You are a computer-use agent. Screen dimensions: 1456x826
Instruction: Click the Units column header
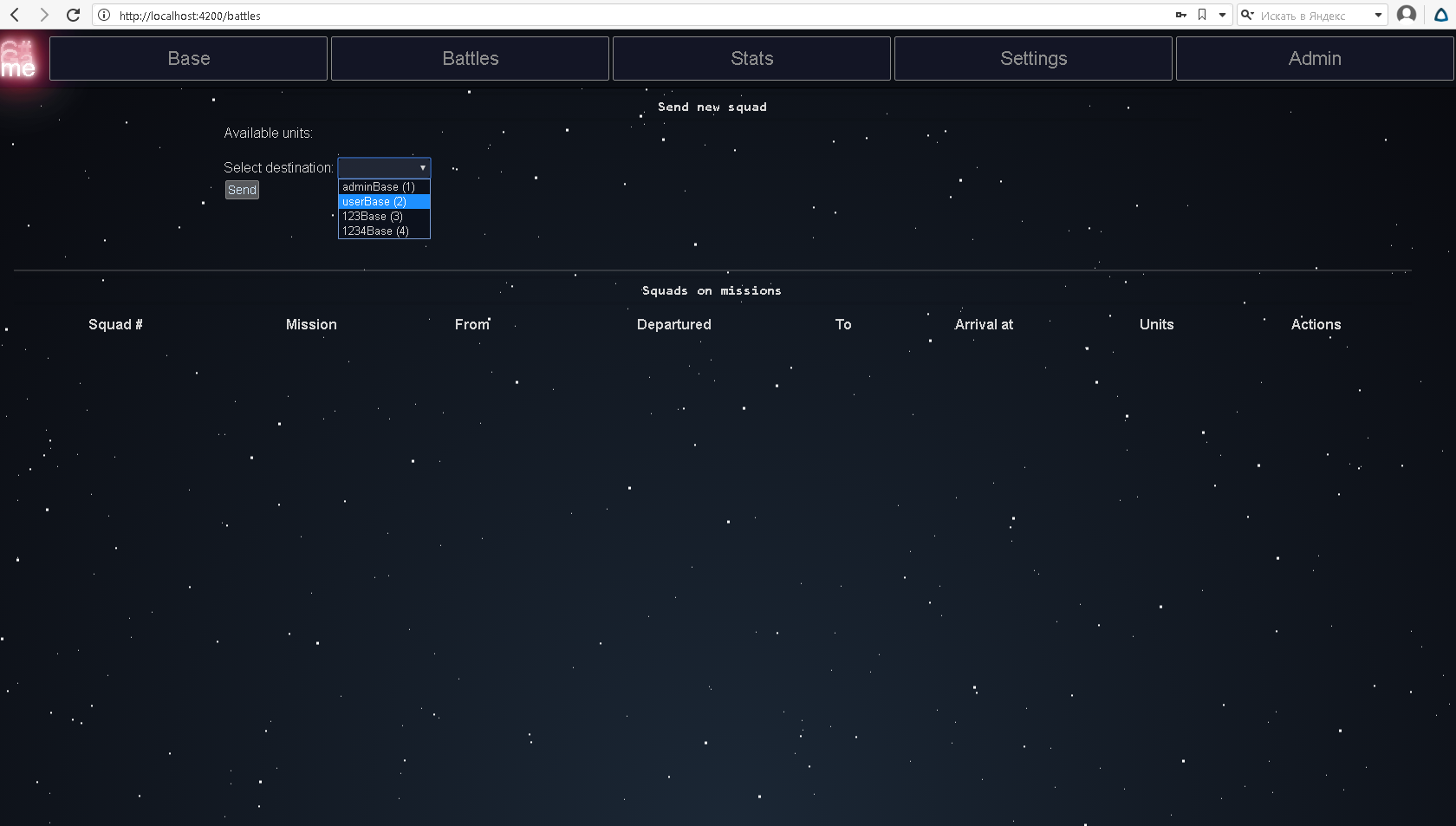(1156, 324)
